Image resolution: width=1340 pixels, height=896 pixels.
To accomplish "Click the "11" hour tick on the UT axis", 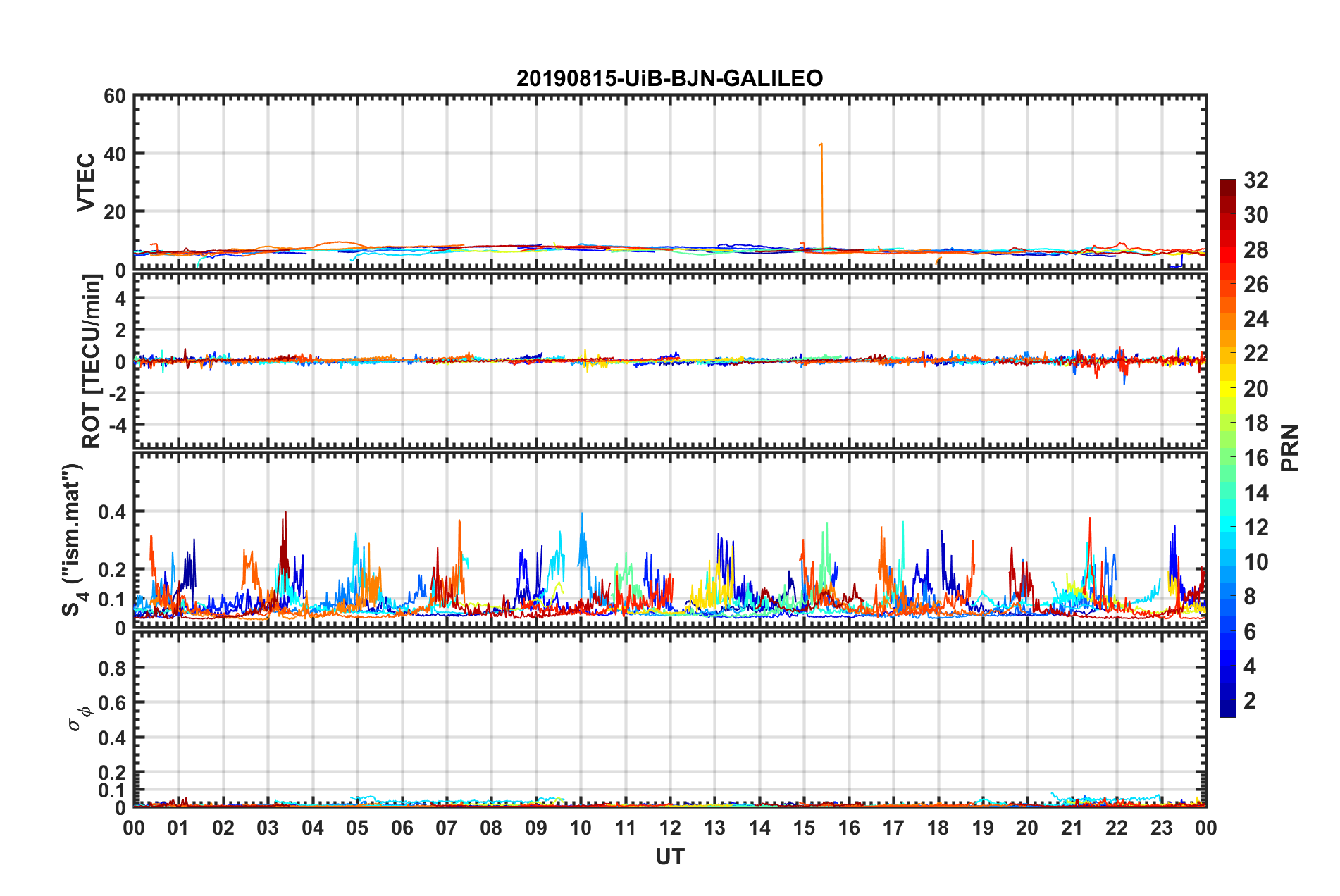I will (x=626, y=828).
